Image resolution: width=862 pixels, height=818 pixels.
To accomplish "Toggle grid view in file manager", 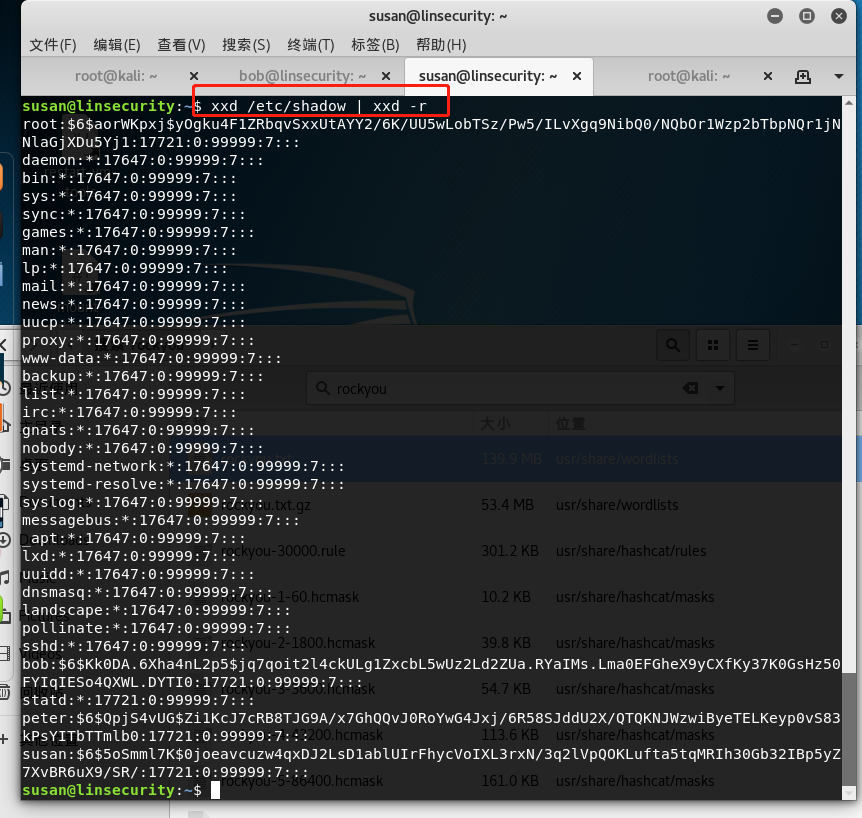I will (713, 345).
